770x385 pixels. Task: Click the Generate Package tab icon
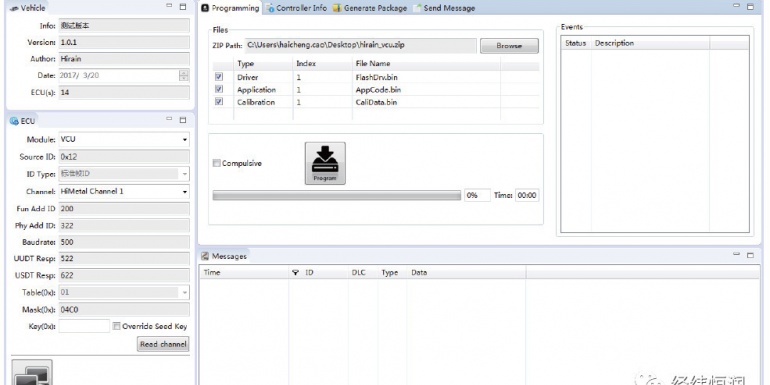[x=337, y=8]
